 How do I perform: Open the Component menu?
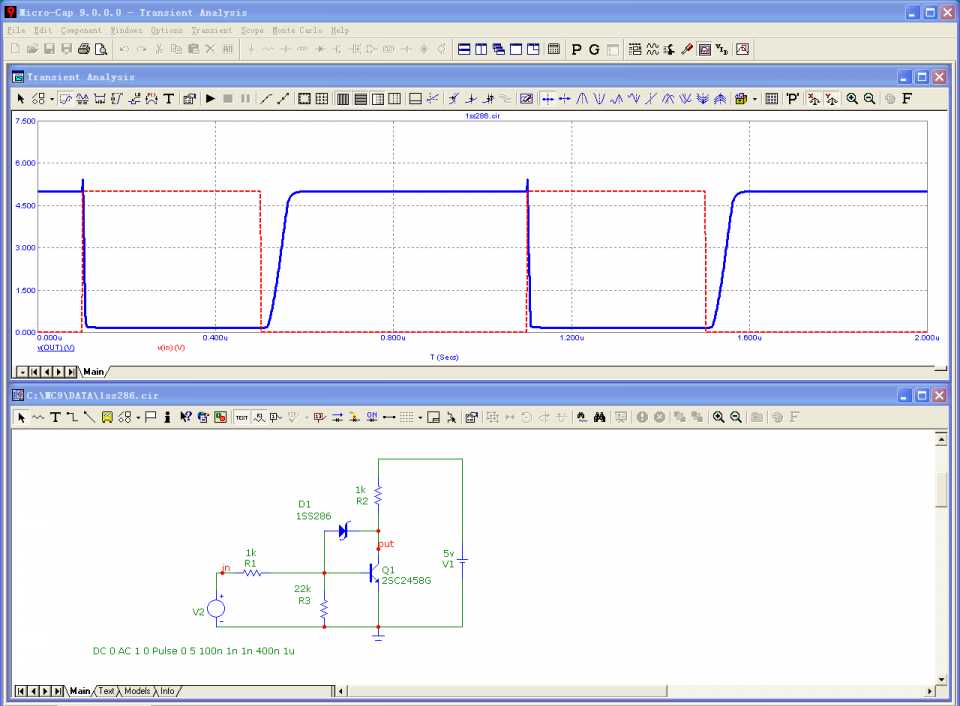click(81, 30)
